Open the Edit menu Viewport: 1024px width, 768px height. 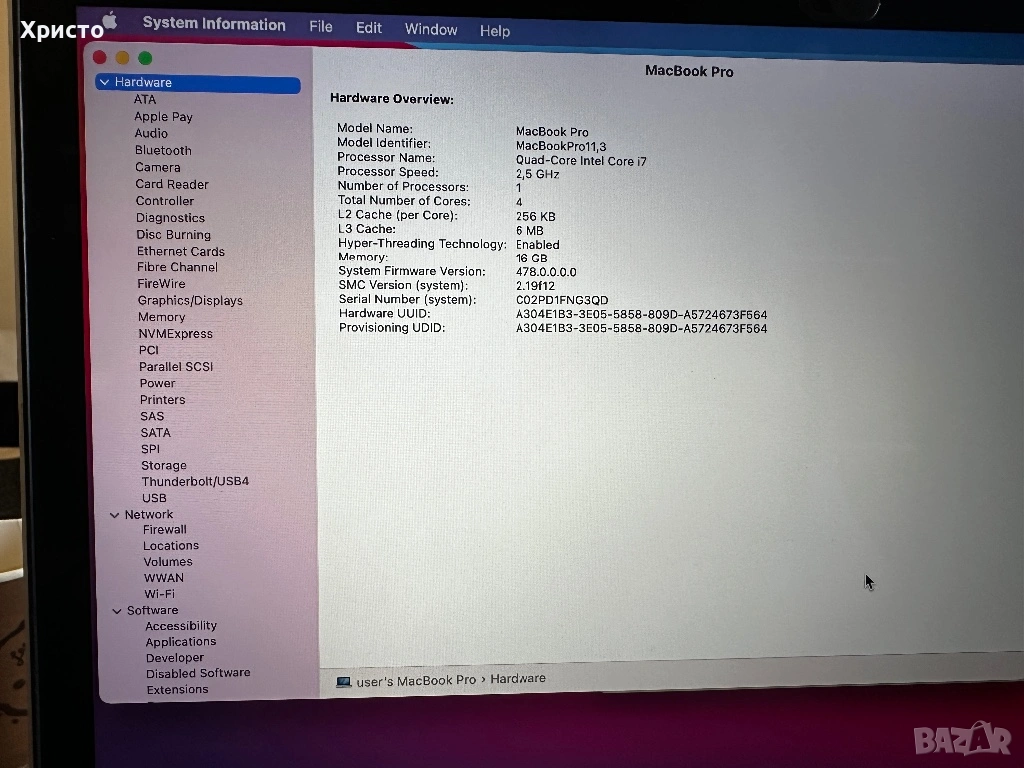click(369, 28)
